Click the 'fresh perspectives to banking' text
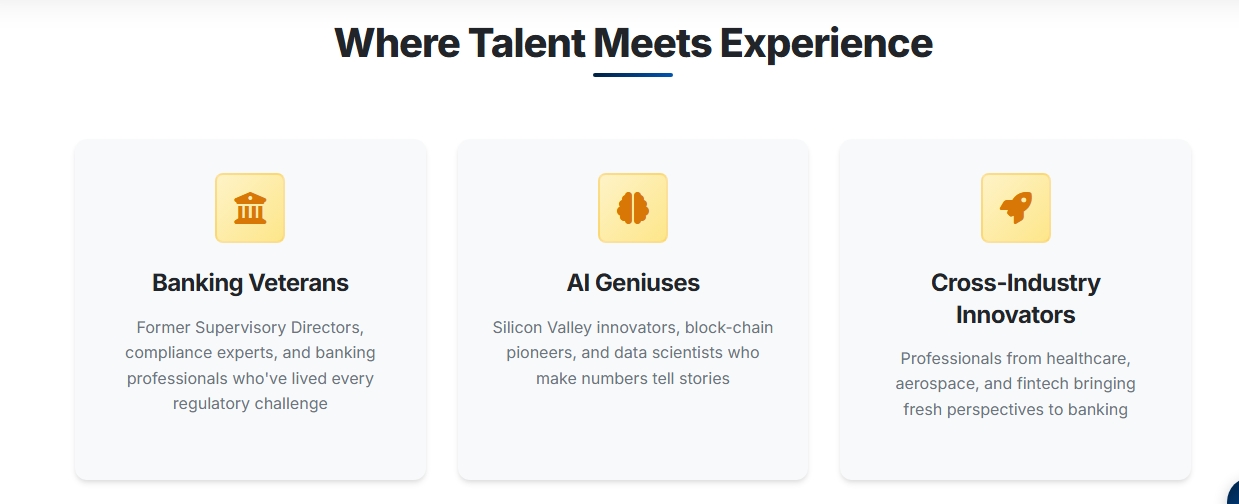This screenshot has height=504, width=1239. 1015,409
